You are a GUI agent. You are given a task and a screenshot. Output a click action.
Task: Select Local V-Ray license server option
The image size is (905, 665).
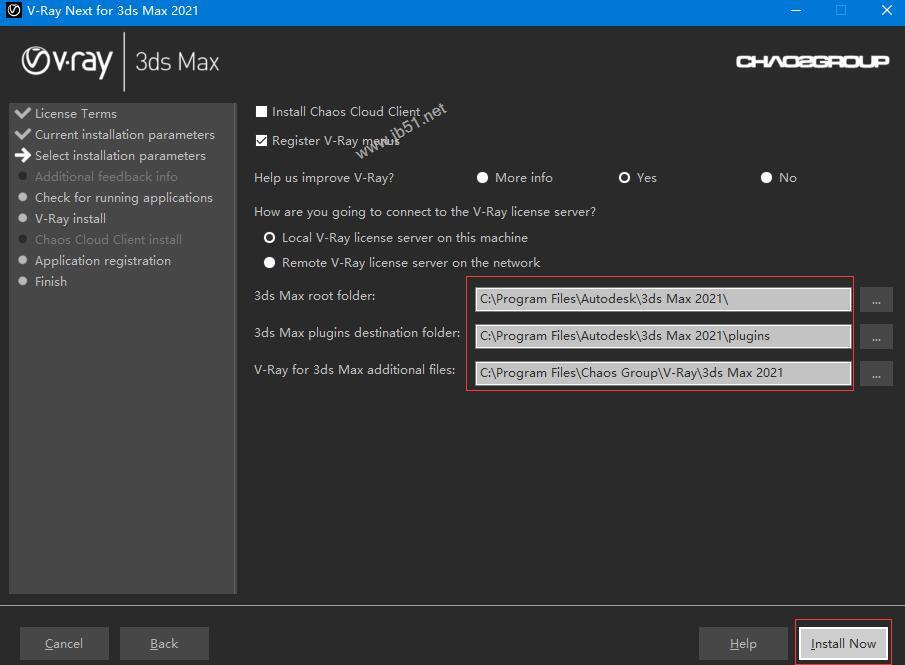coord(269,238)
